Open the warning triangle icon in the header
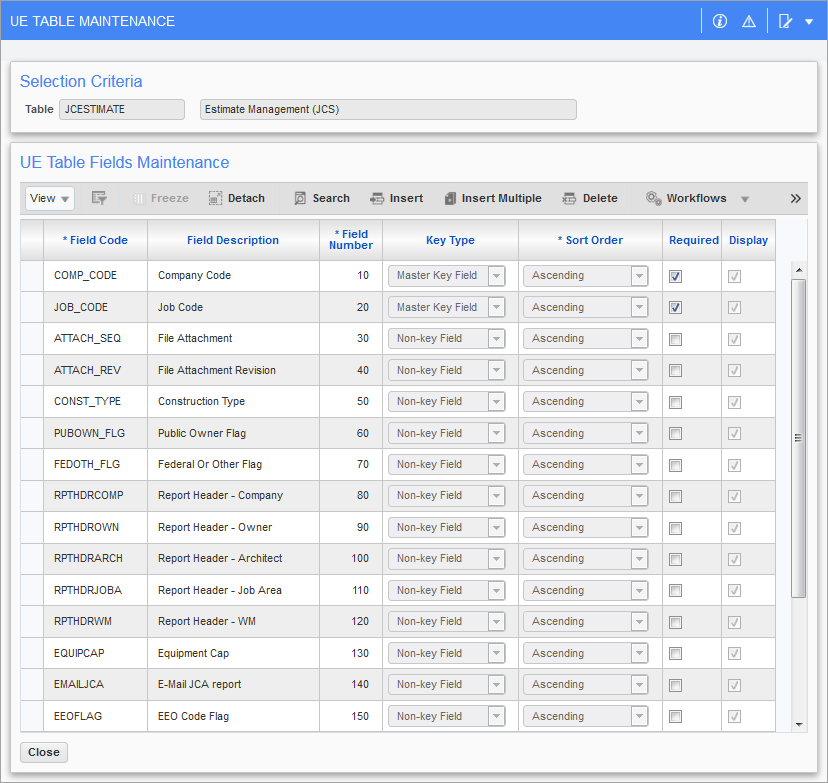 click(749, 21)
